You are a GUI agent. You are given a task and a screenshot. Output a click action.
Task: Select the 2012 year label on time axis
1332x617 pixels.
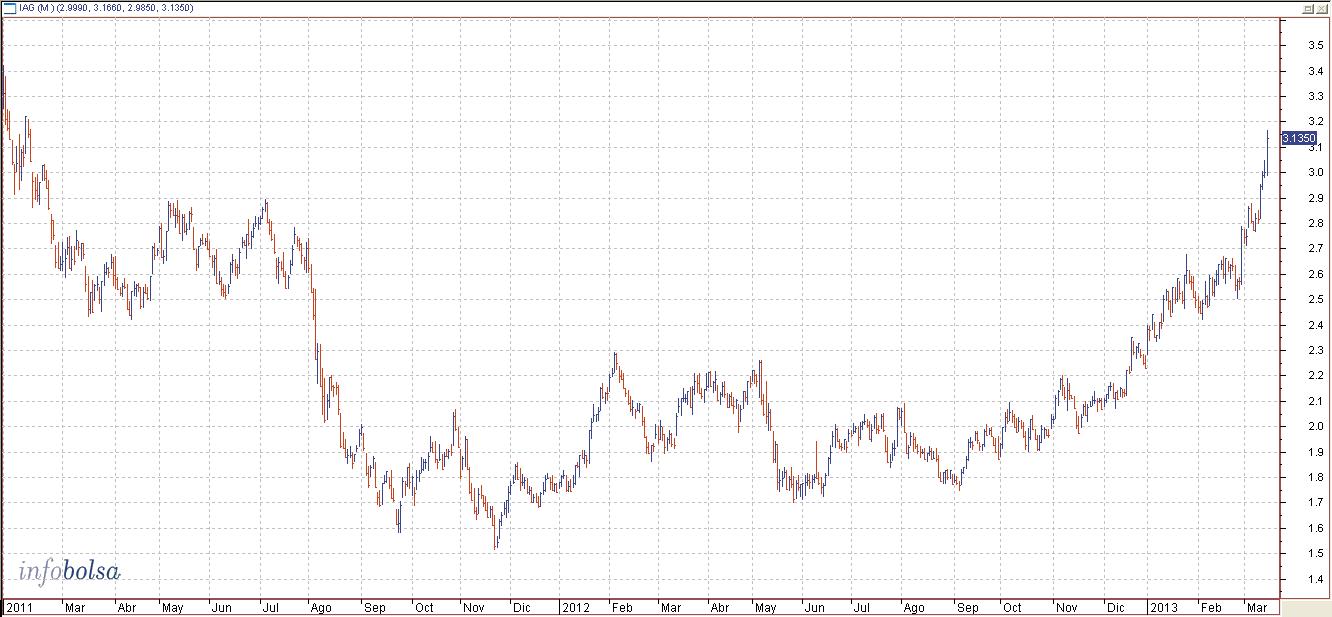pyautogui.click(x=575, y=607)
